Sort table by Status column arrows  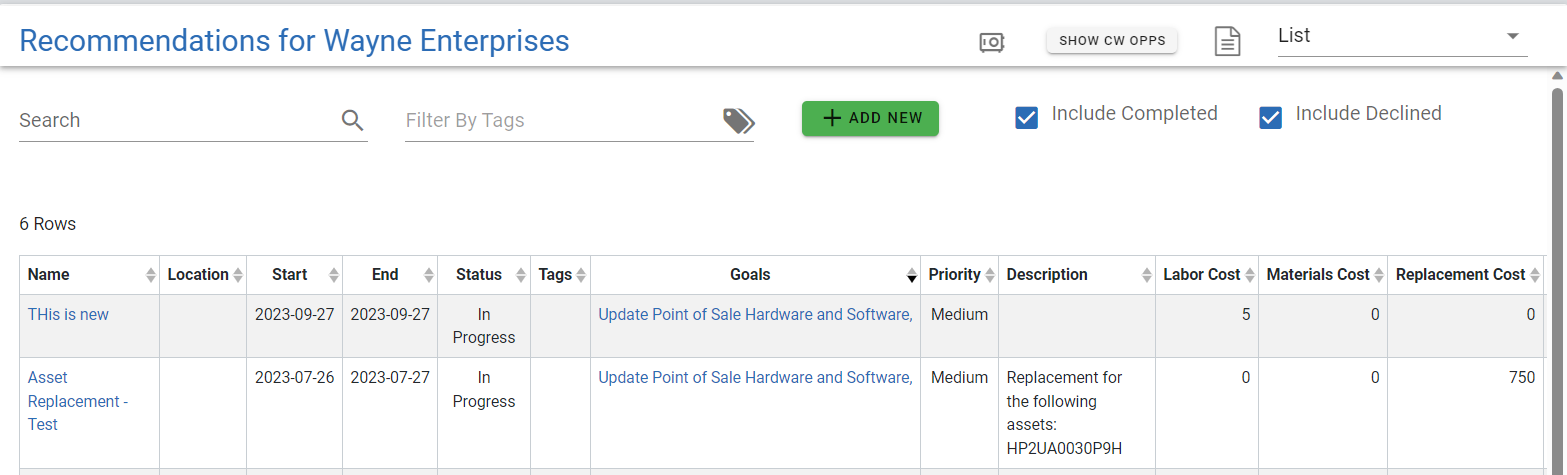522,275
